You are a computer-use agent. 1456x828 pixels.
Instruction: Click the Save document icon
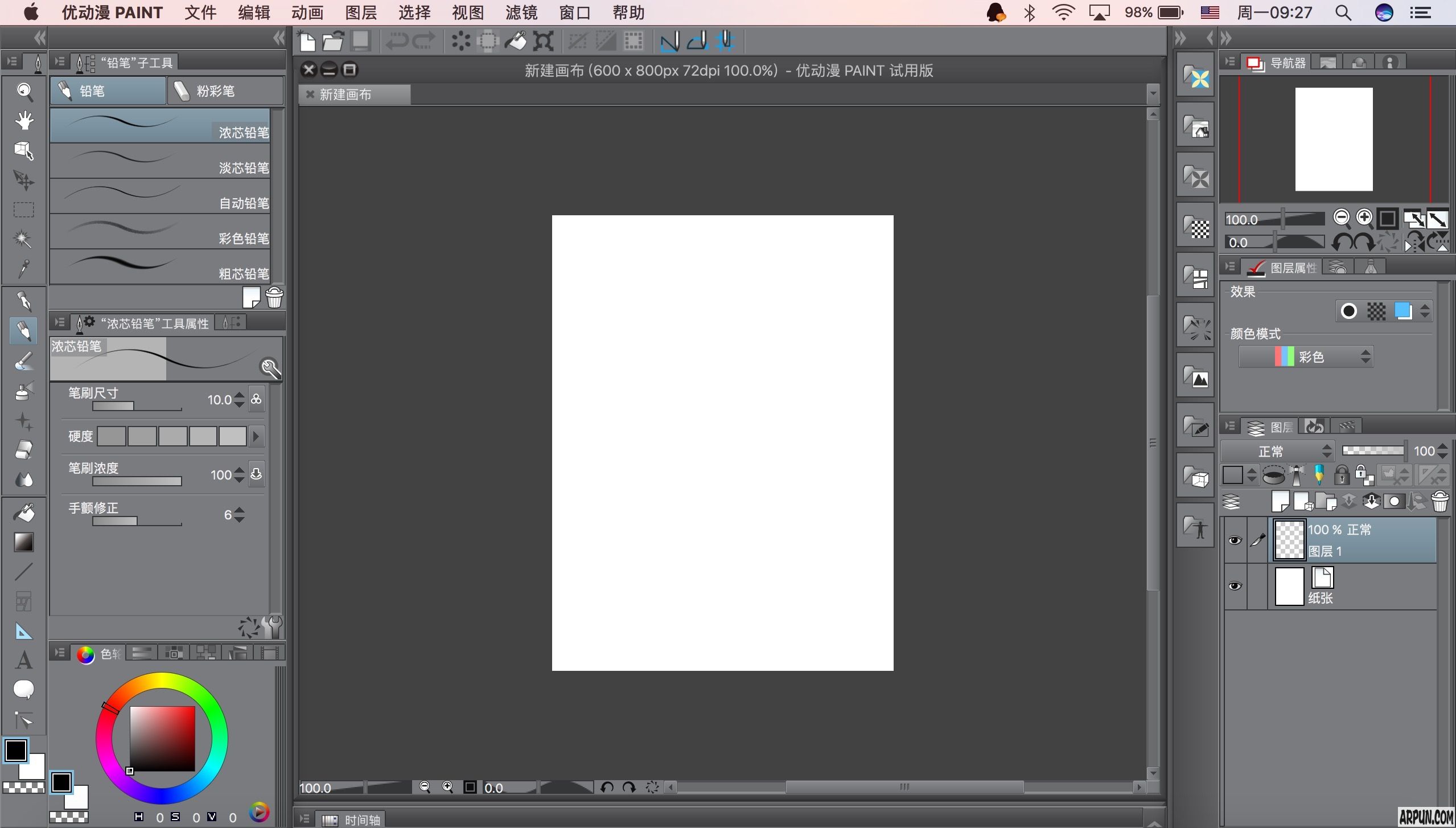360,40
